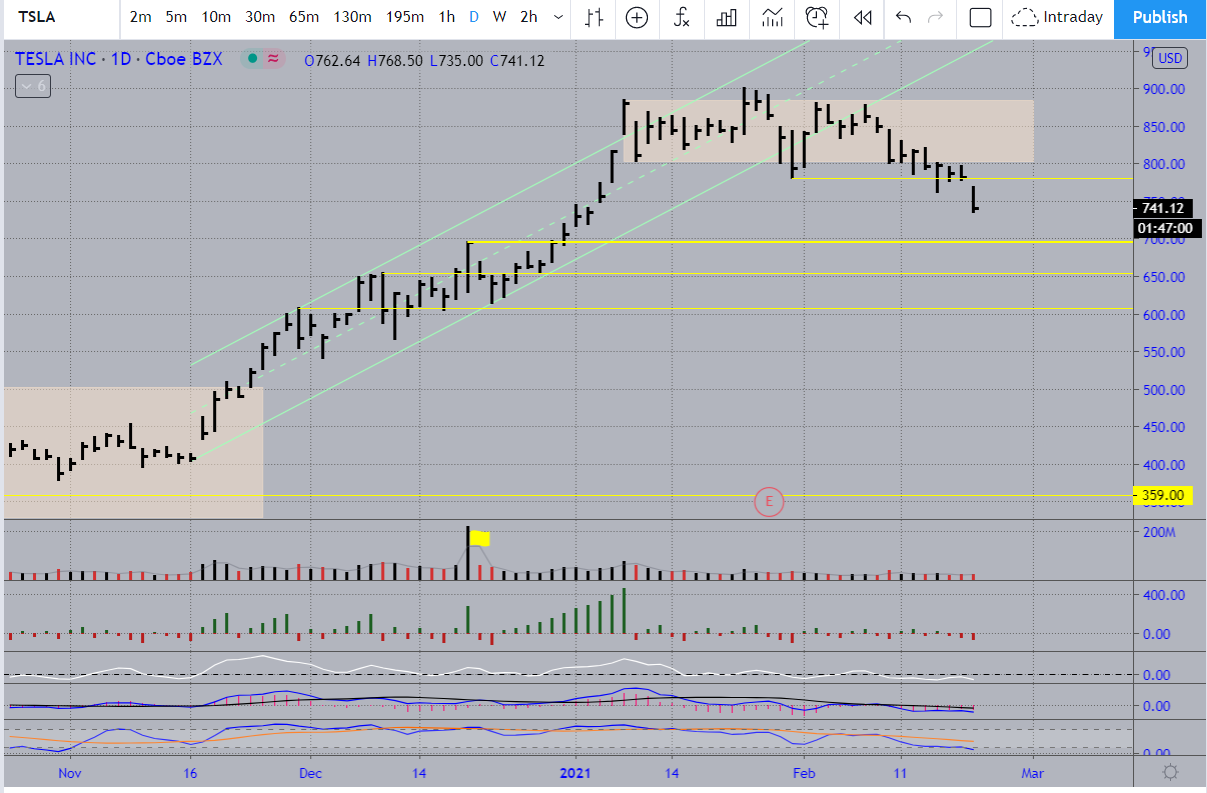Open the bar style chart type selector

(x=595, y=17)
